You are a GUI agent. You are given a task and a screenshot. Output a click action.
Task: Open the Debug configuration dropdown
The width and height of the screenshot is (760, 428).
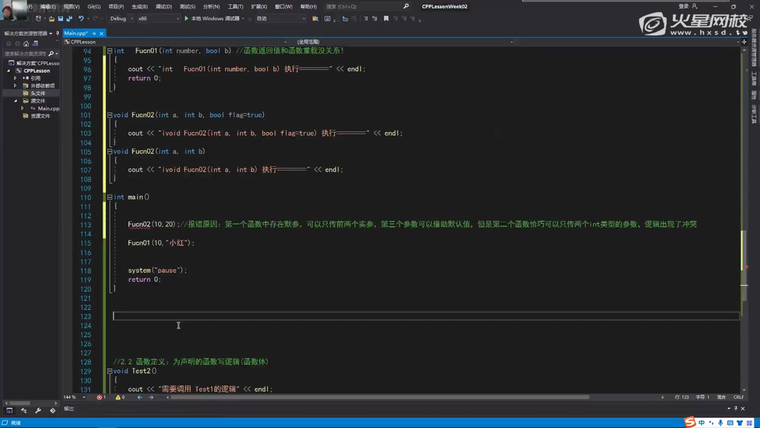pyautogui.click(x=121, y=18)
